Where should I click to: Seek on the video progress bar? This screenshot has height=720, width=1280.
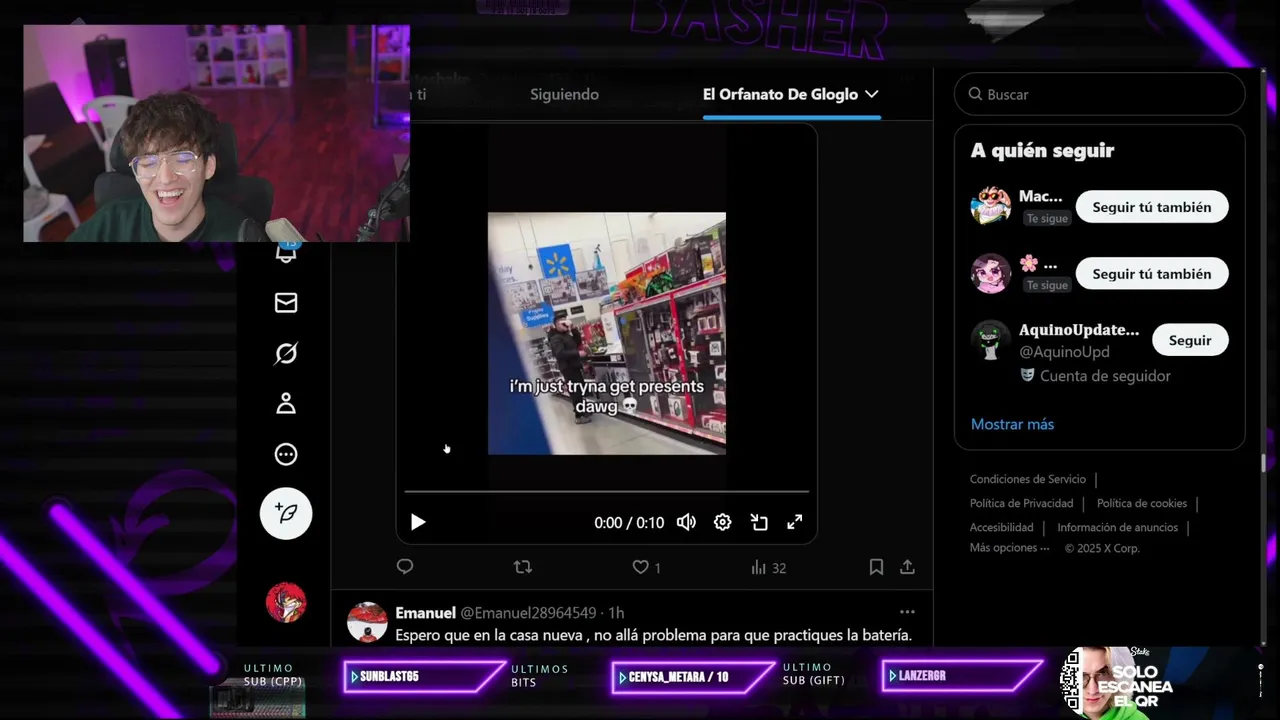tap(606, 491)
